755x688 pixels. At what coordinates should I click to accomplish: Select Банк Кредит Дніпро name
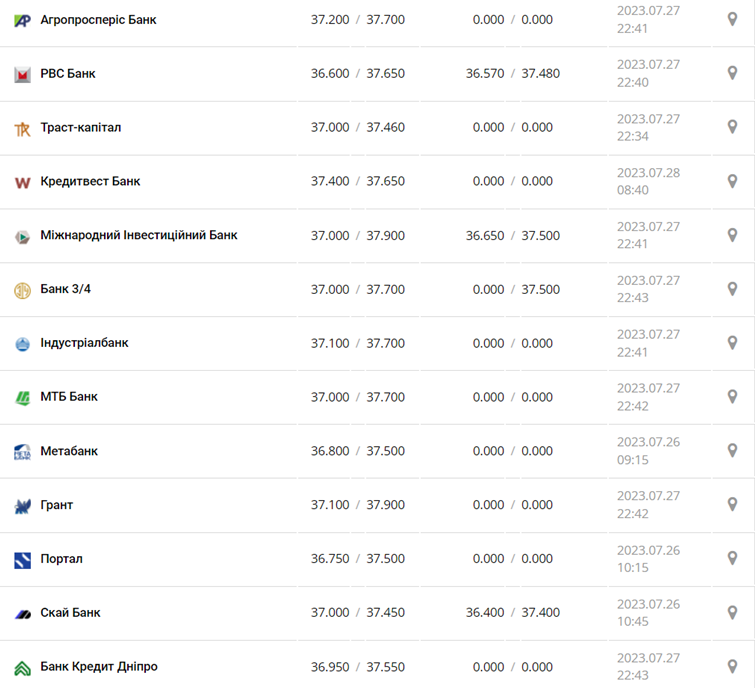pos(99,666)
